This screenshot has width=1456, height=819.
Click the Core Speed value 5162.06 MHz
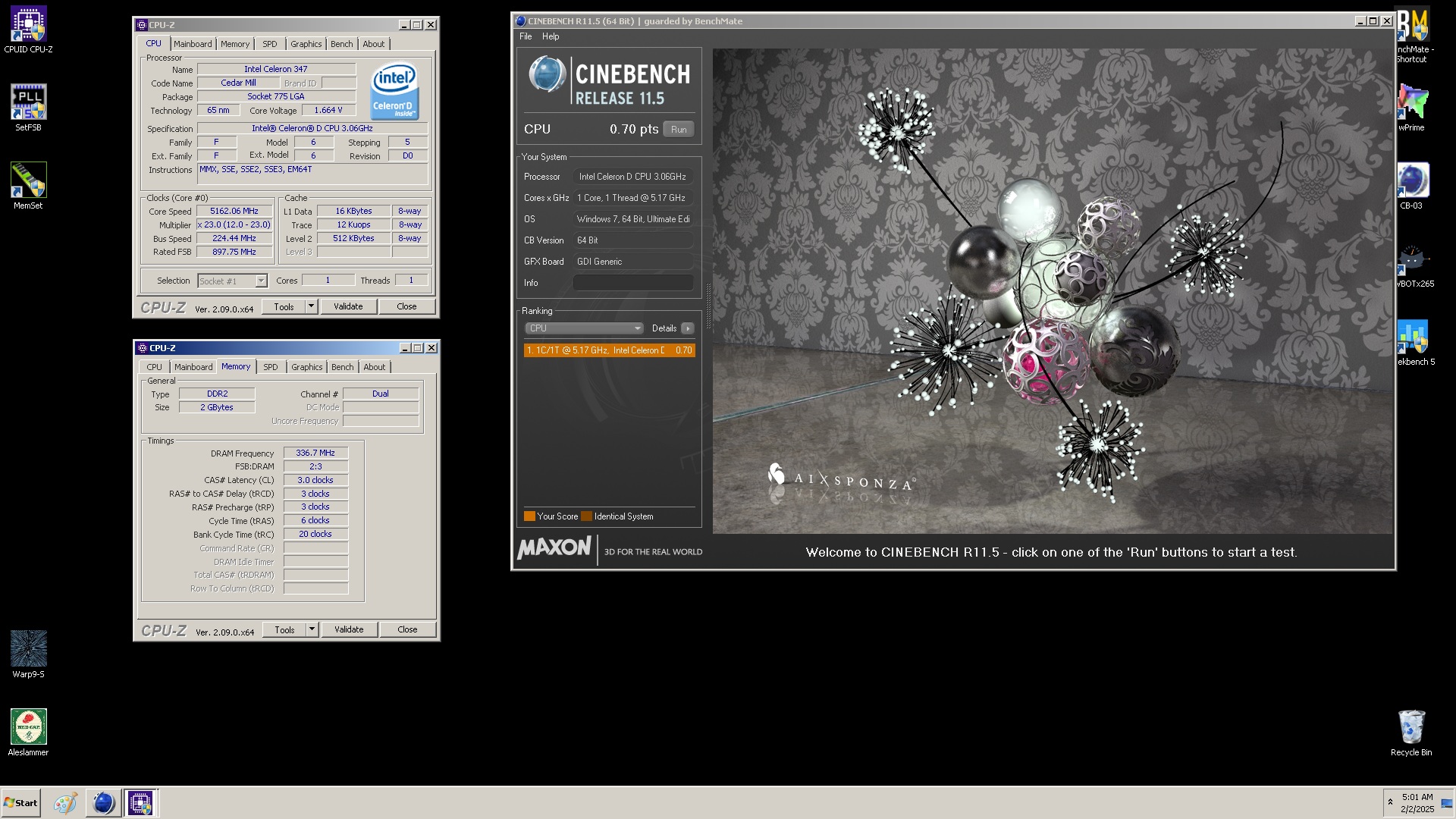pos(234,212)
